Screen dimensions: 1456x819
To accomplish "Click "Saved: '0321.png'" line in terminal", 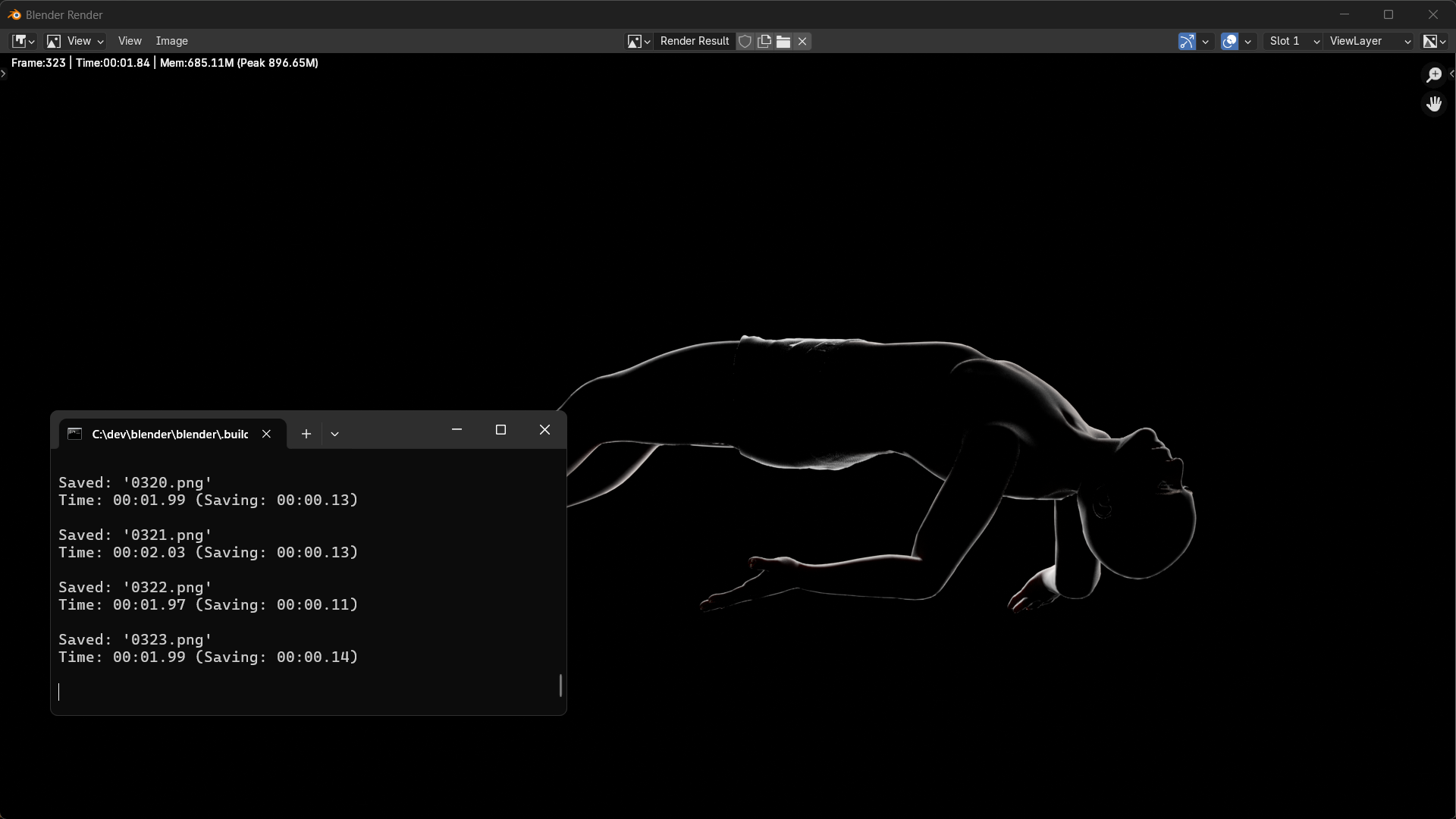I will point(135,535).
